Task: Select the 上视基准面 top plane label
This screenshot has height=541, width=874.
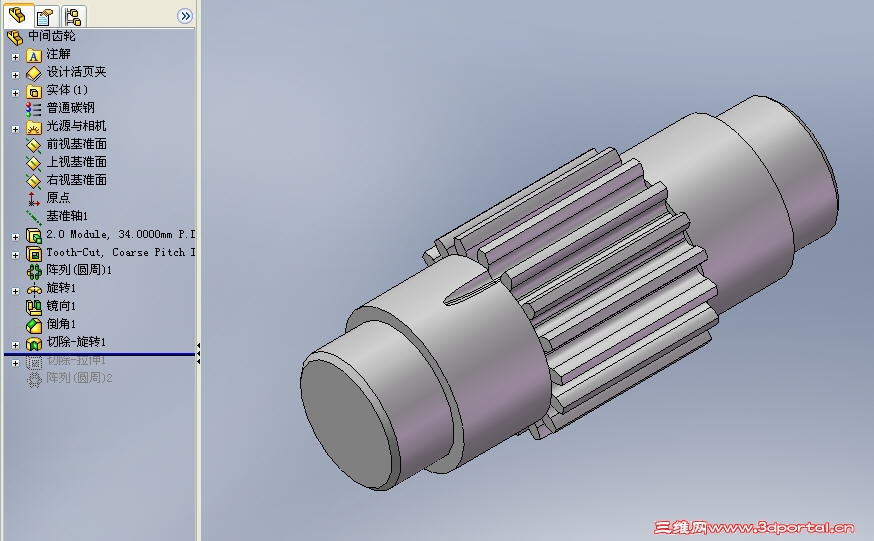Action: tap(76, 162)
